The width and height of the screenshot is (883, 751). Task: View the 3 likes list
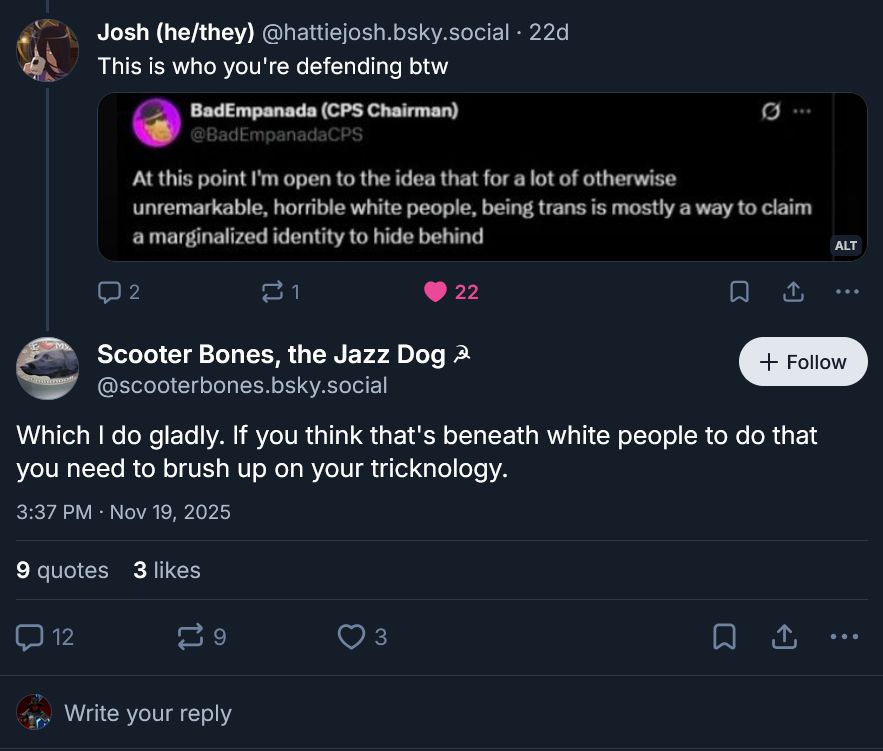pyautogui.click(x=166, y=570)
